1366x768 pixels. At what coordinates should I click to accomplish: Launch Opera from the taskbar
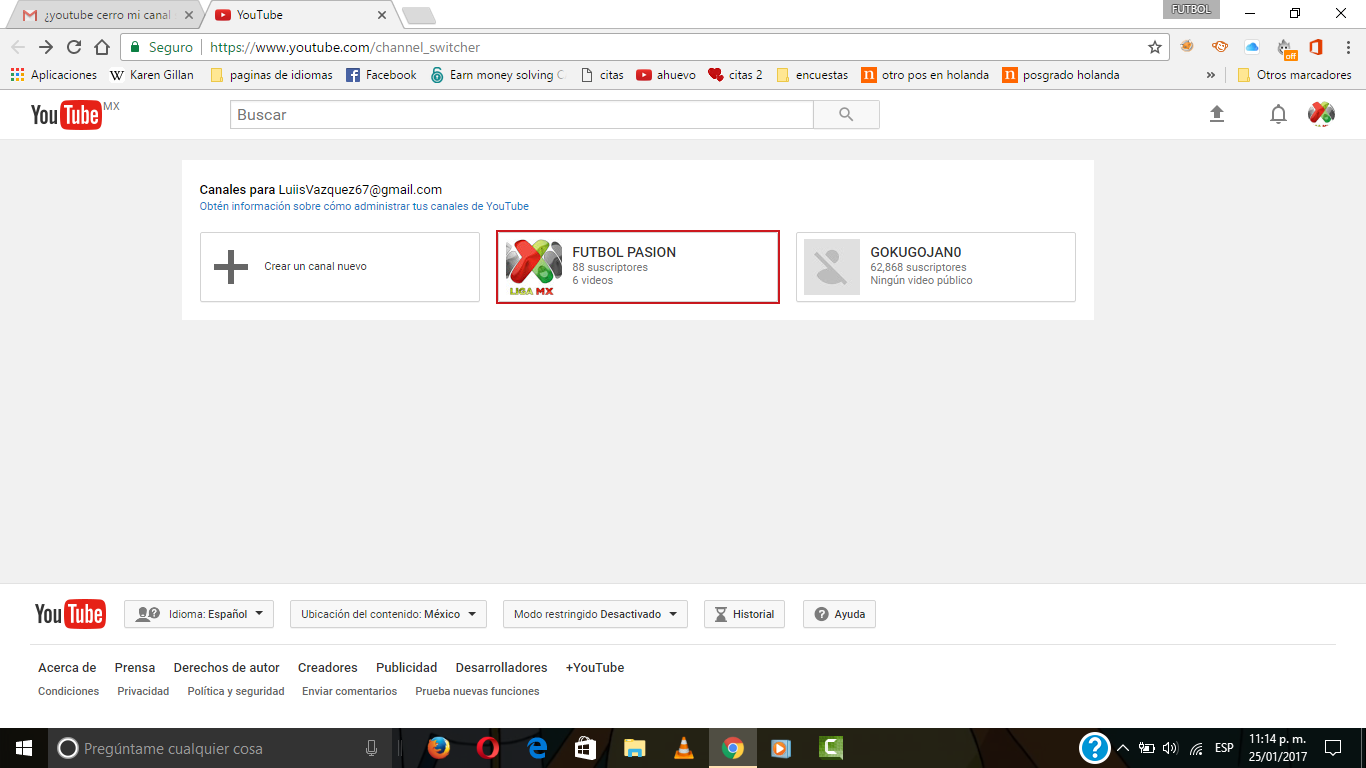(x=488, y=748)
